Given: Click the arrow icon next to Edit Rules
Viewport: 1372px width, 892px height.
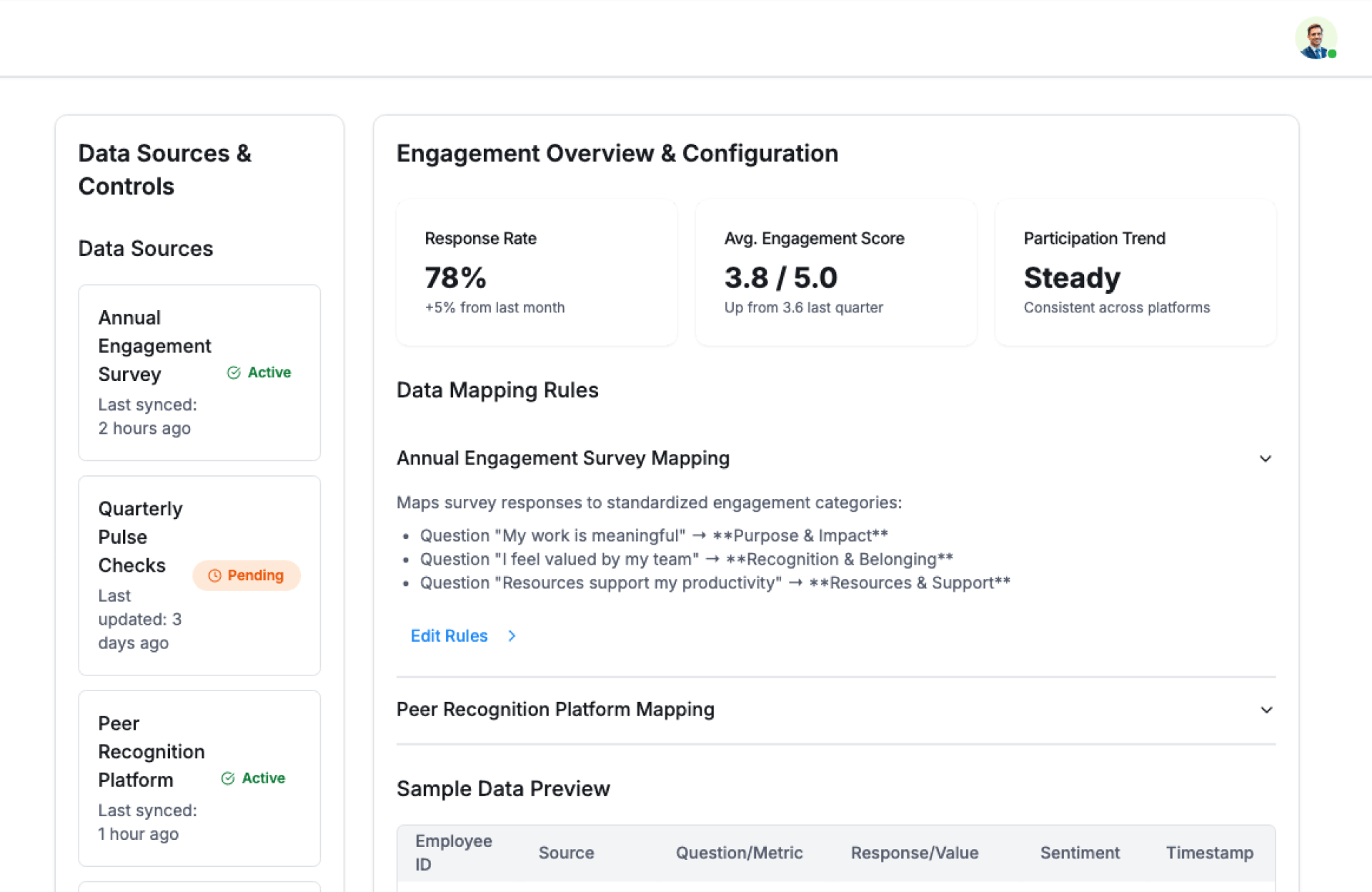Looking at the screenshot, I should tap(512, 635).
